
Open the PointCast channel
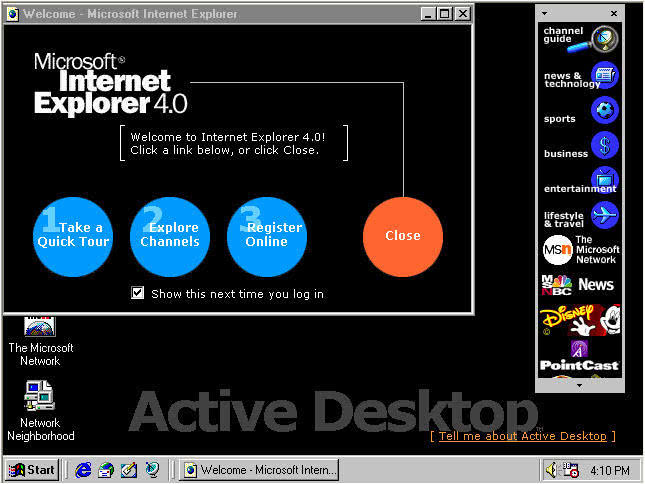pyautogui.click(x=581, y=355)
